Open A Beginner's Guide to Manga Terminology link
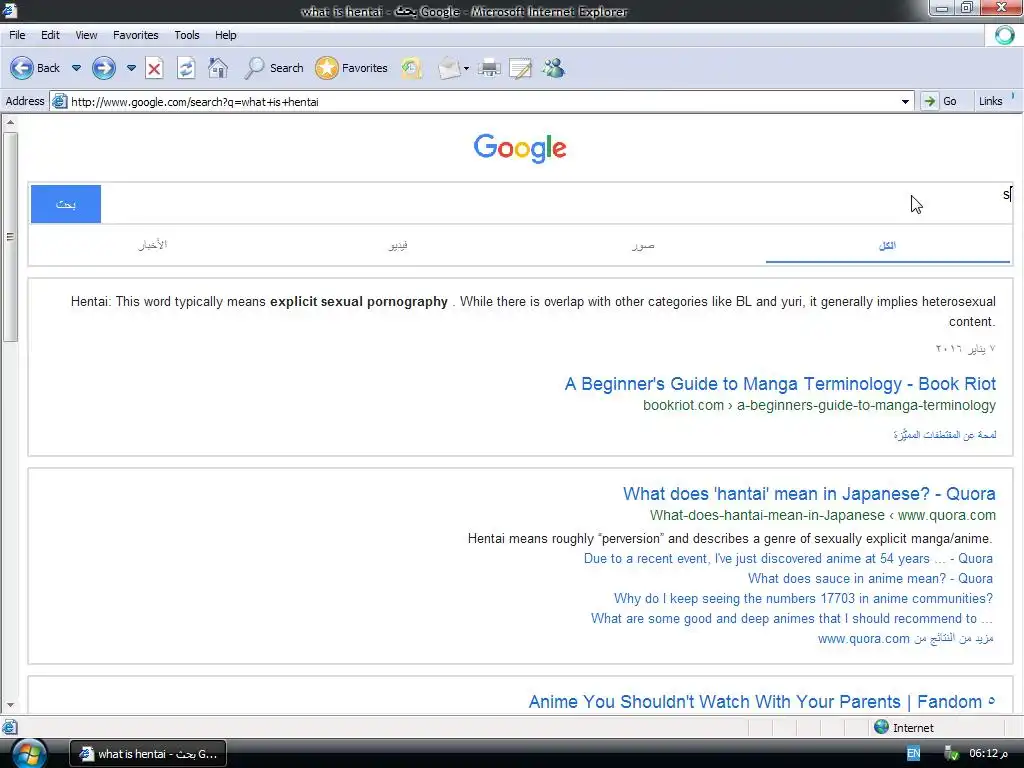 coord(780,384)
